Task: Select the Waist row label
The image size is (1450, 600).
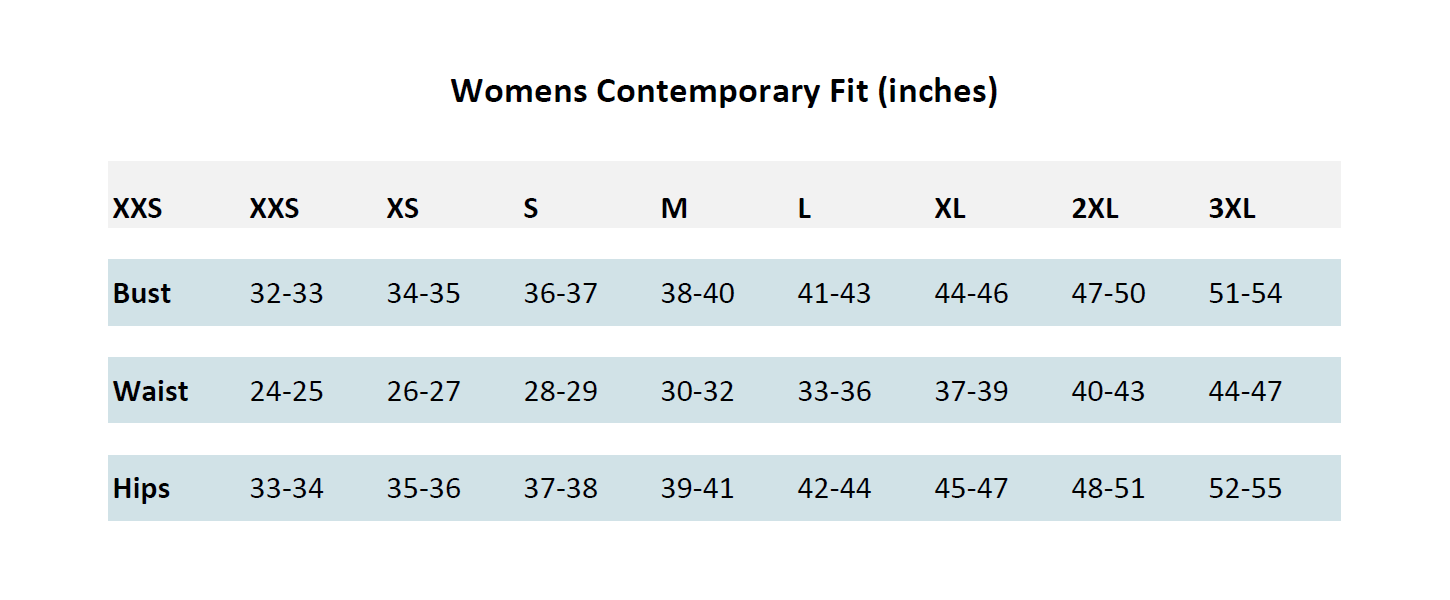Action: coord(150,391)
